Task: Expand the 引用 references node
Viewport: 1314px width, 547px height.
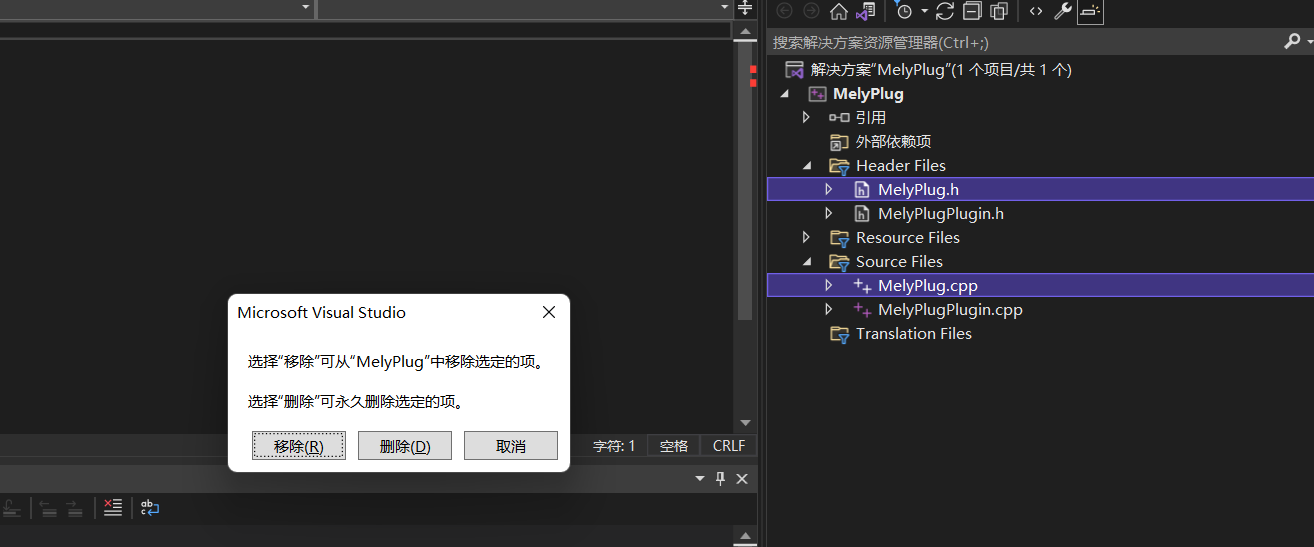Action: click(x=807, y=118)
